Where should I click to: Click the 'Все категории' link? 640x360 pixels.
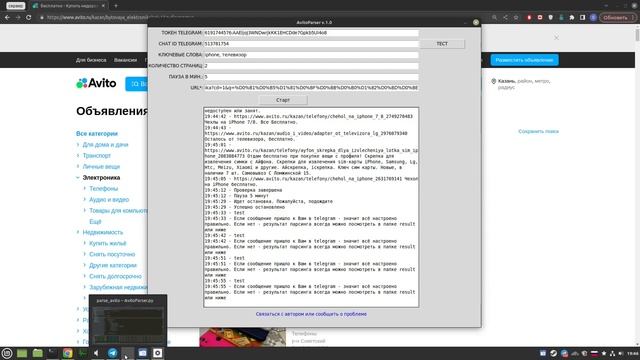[x=97, y=133]
